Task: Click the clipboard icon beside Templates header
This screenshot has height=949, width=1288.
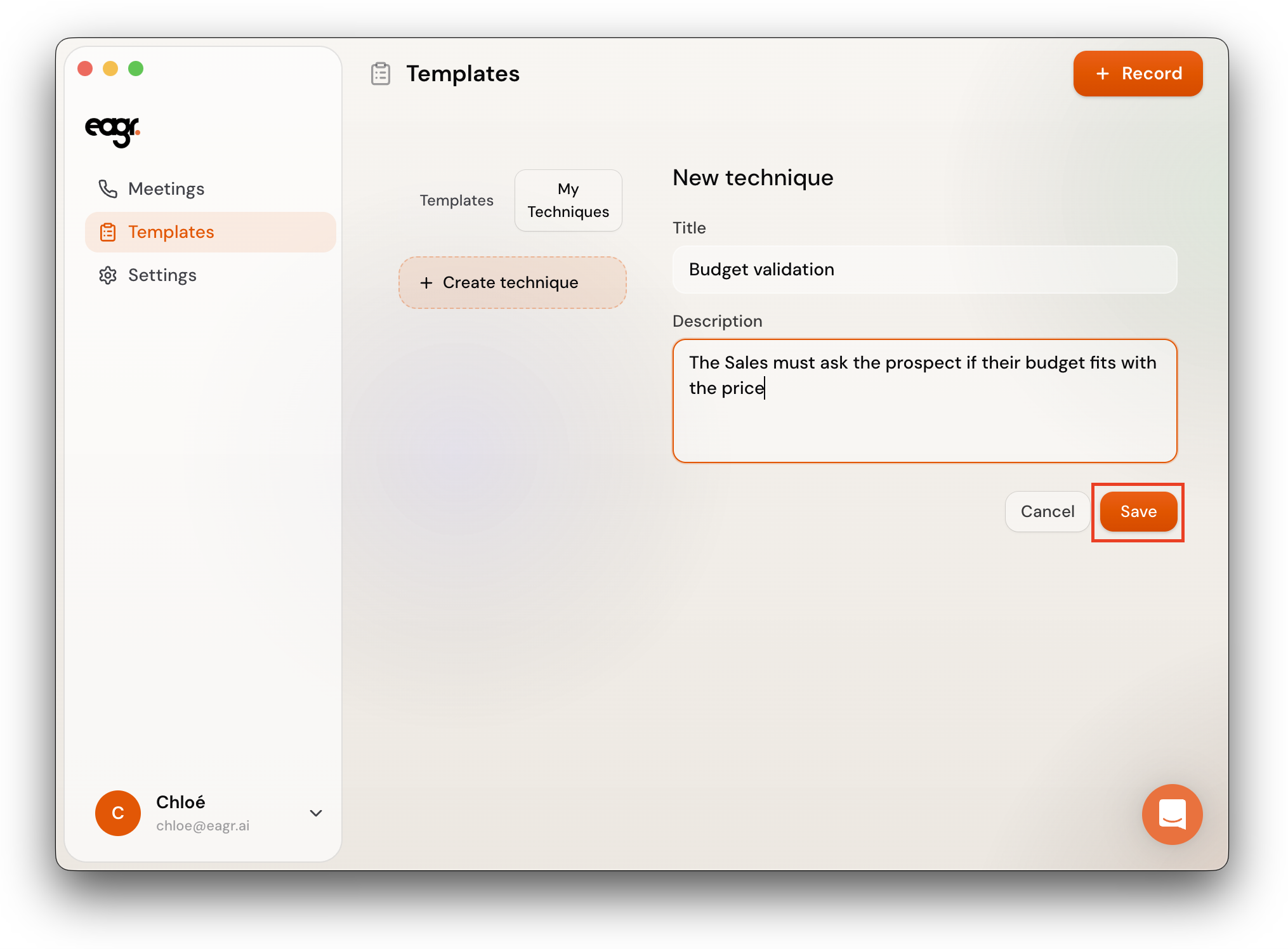Action: coord(381,74)
